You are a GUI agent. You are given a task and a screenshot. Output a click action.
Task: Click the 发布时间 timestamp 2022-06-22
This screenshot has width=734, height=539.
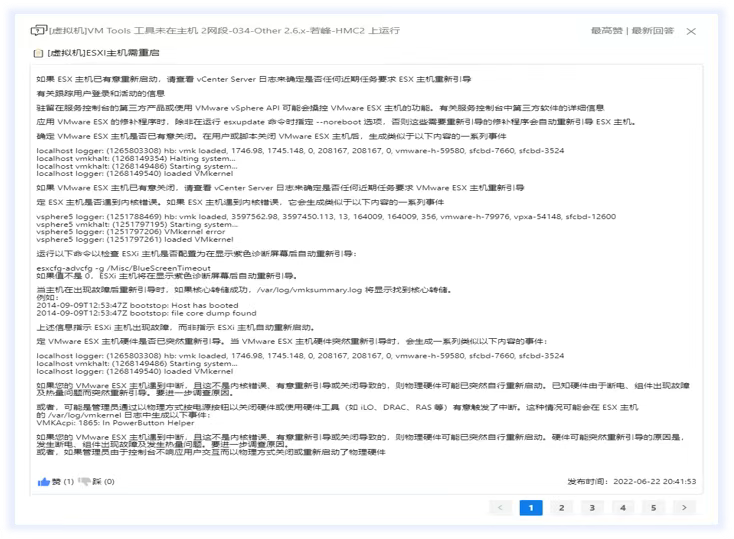click(659, 481)
